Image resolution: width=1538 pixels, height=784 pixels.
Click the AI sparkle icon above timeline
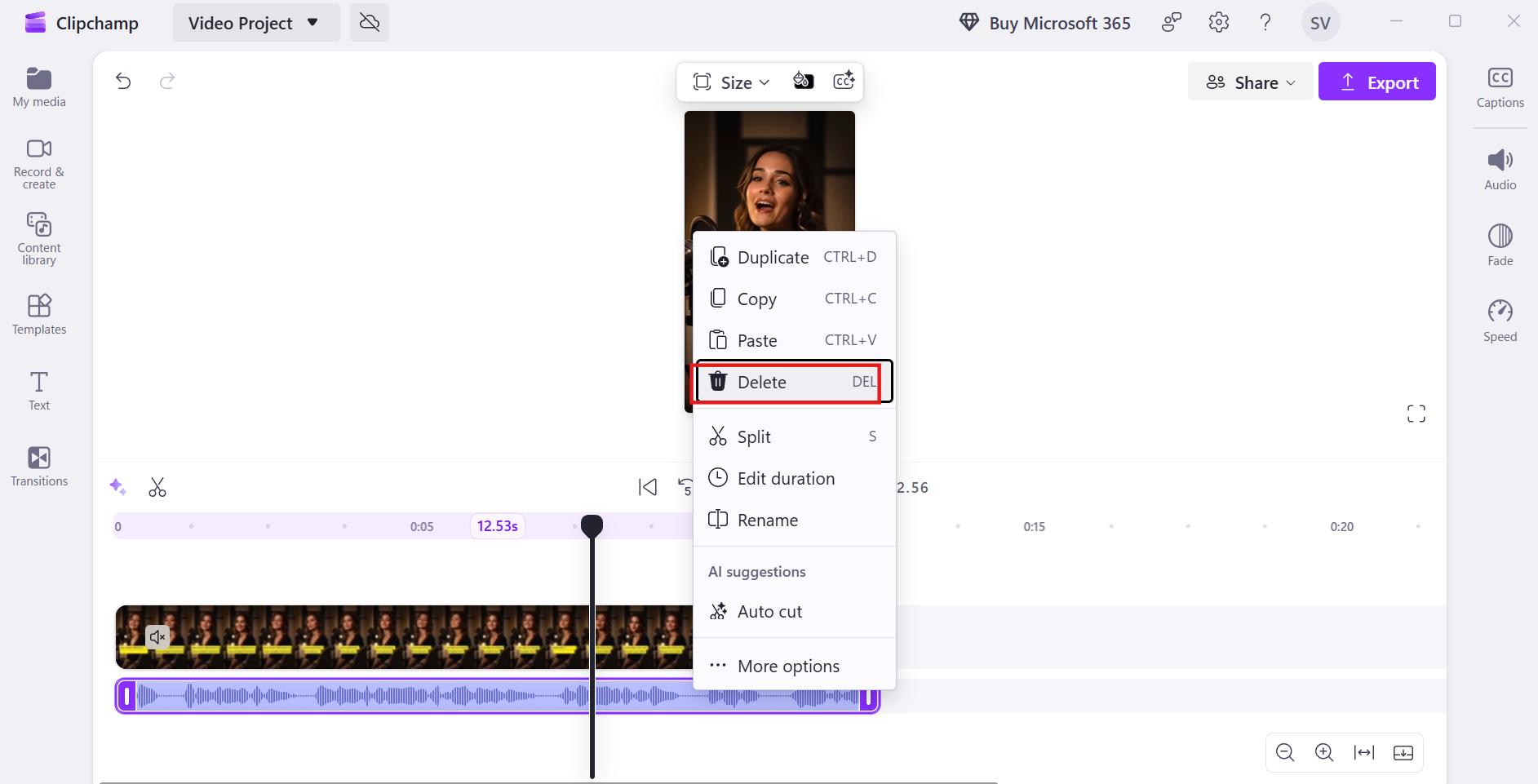coord(117,487)
